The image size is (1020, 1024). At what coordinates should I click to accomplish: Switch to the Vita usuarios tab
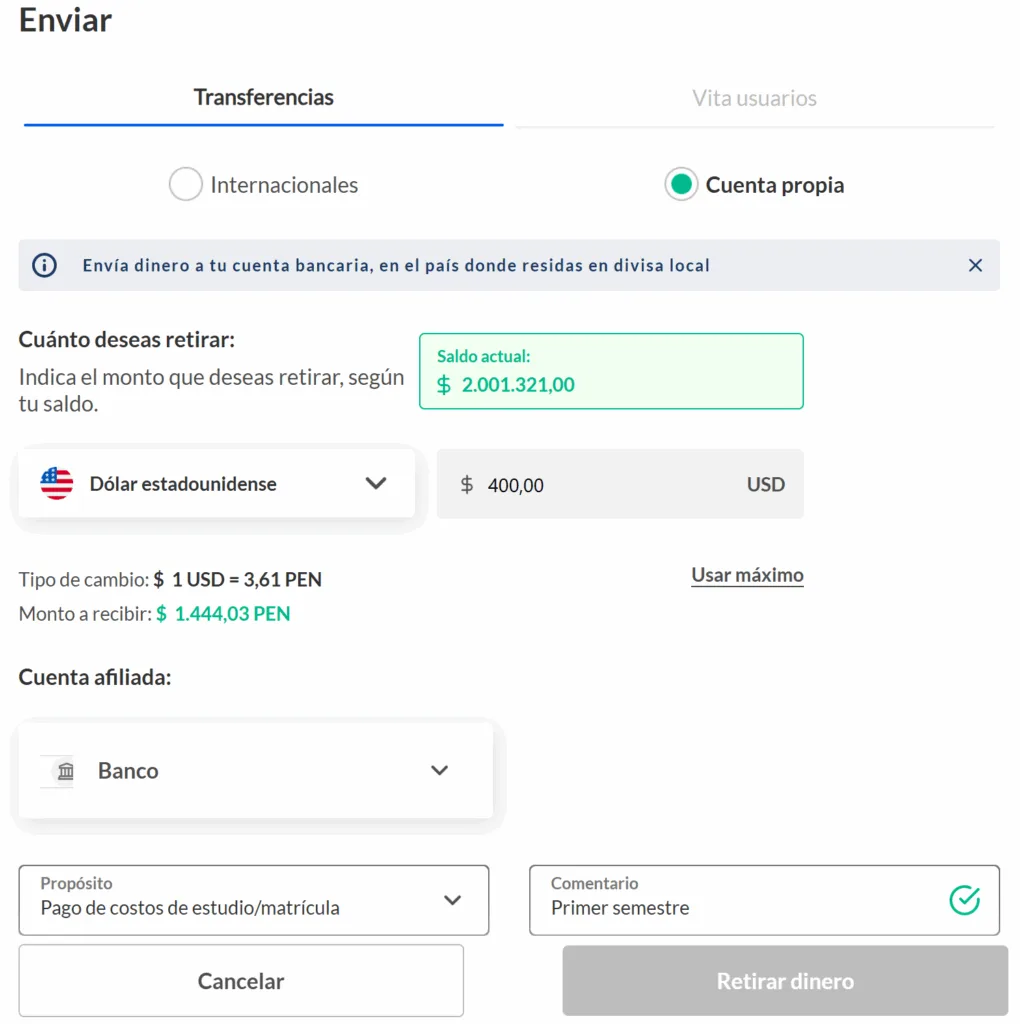(x=754, y=99)
